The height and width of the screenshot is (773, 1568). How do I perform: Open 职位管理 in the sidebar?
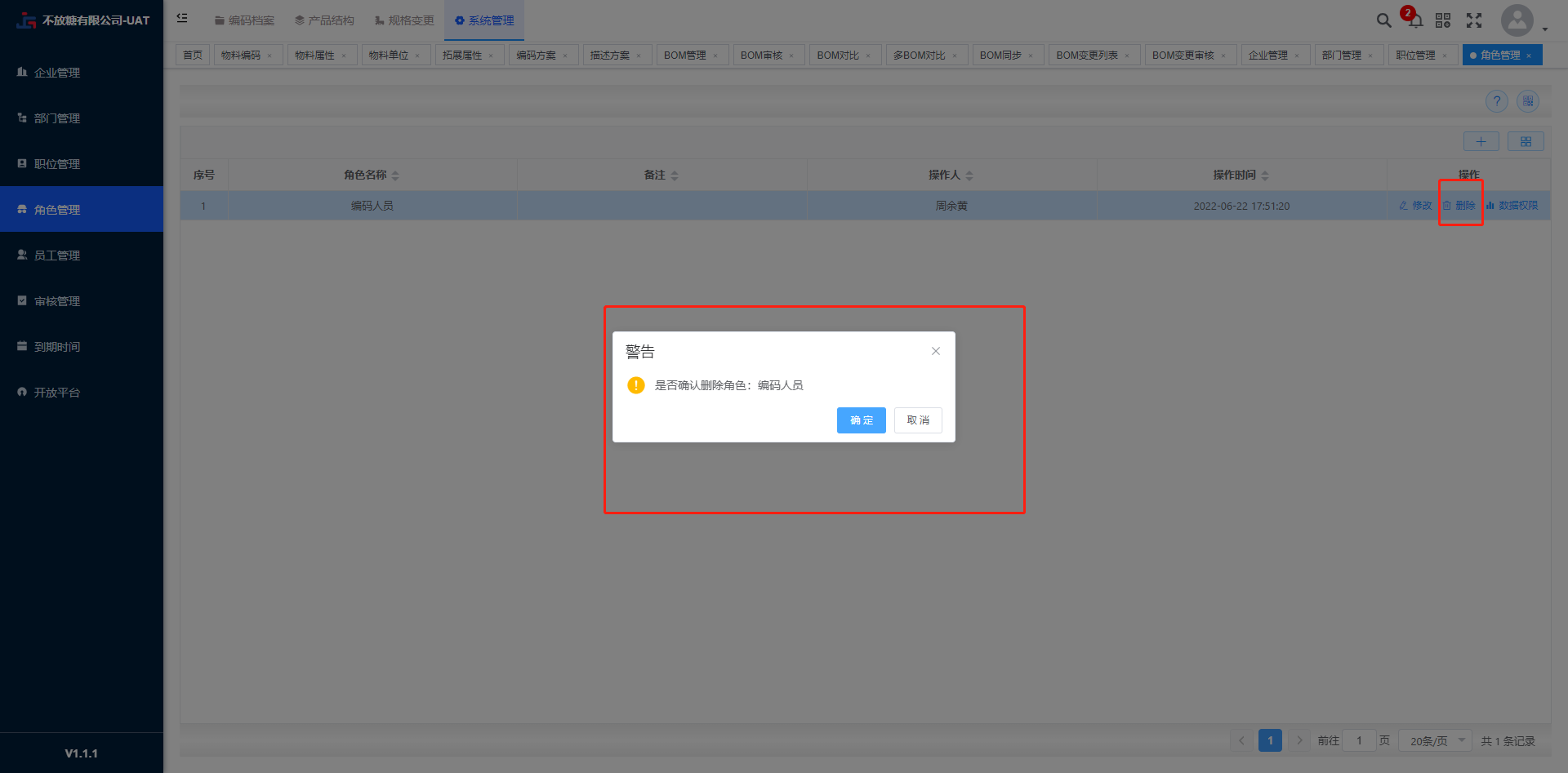click(x=82, y=164)
